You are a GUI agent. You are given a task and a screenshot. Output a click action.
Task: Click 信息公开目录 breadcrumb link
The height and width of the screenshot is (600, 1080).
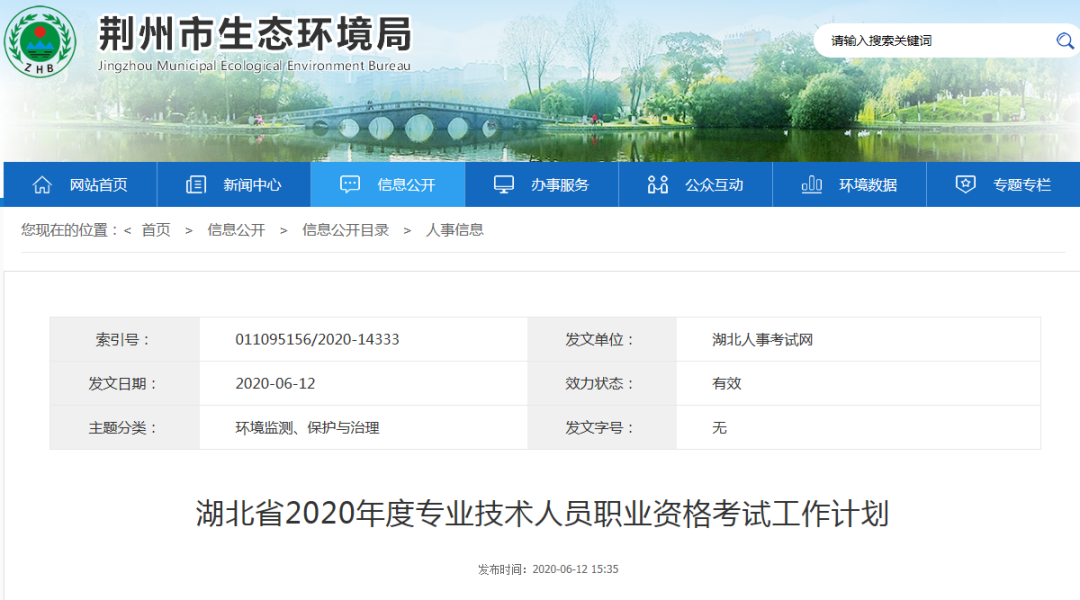[x=346, y=230]
